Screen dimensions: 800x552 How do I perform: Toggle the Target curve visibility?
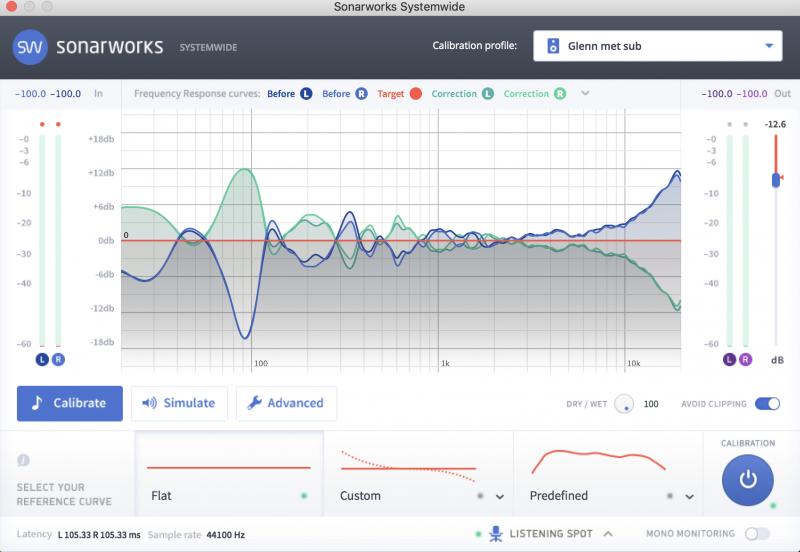point(416,94)
